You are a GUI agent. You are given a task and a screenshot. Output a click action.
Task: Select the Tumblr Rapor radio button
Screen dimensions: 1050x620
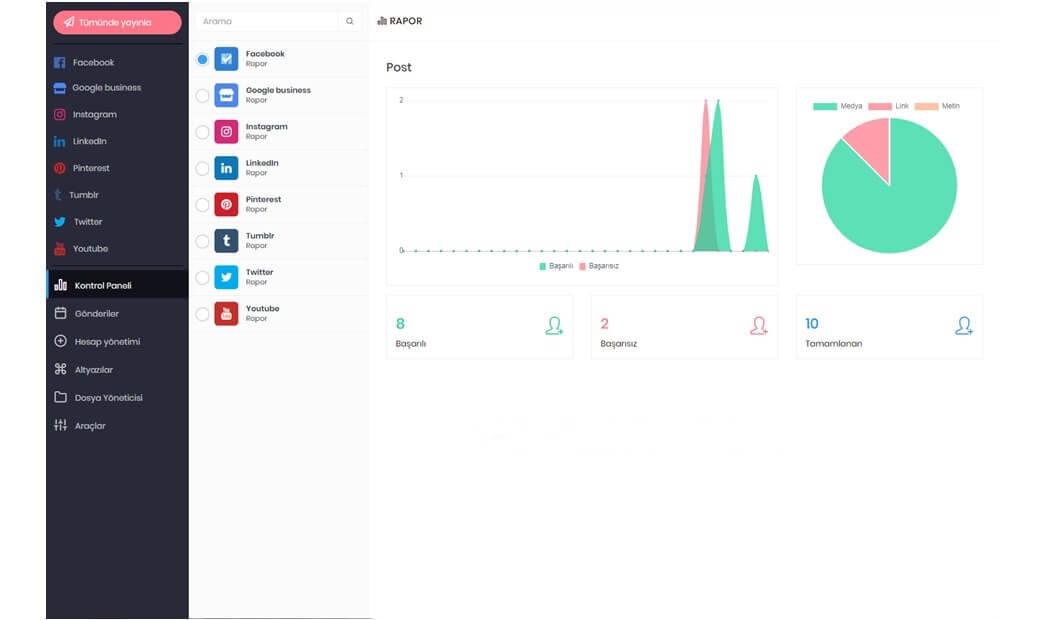(x=202, y=241)
